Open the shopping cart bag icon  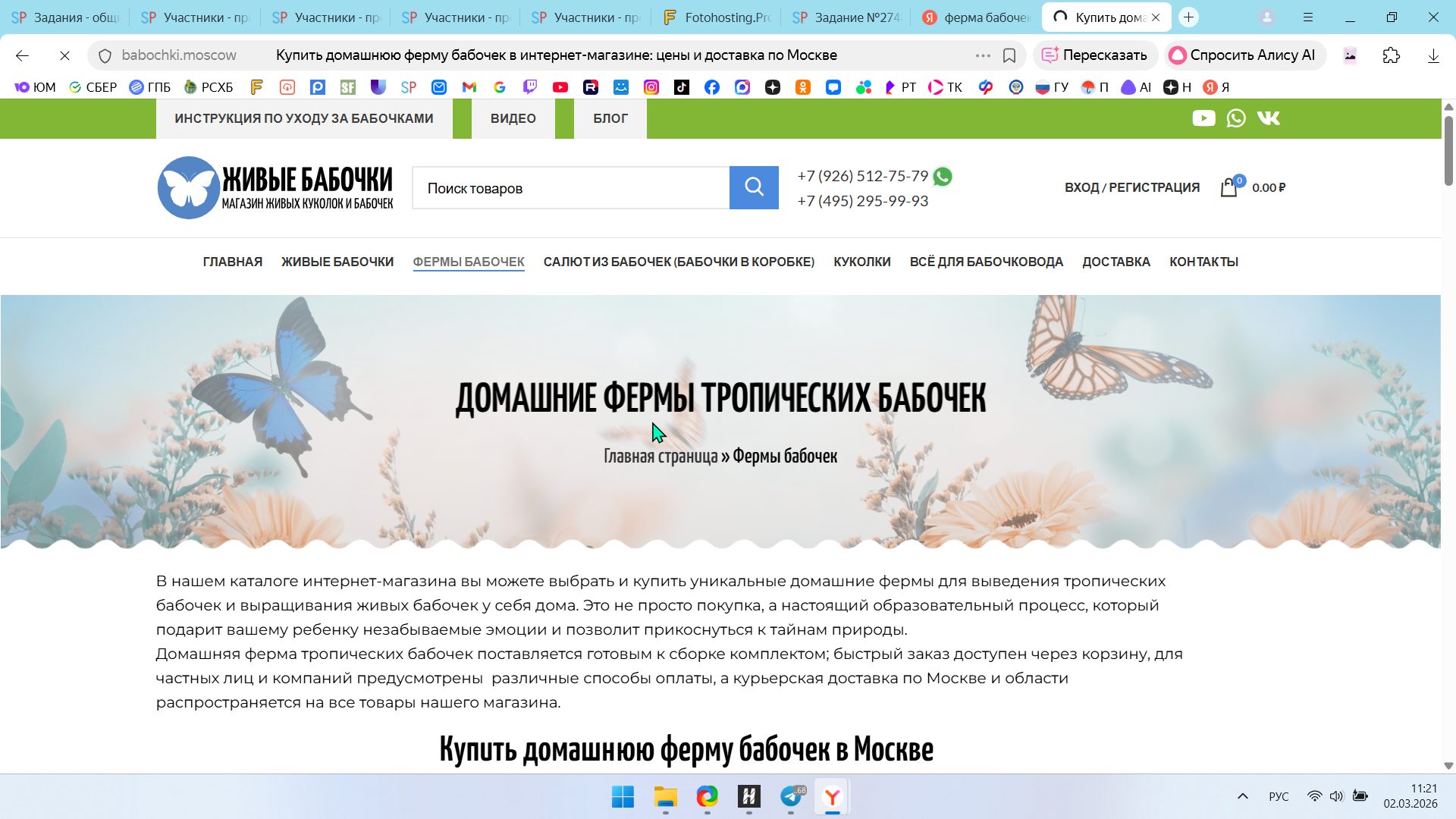[1229, 187]
